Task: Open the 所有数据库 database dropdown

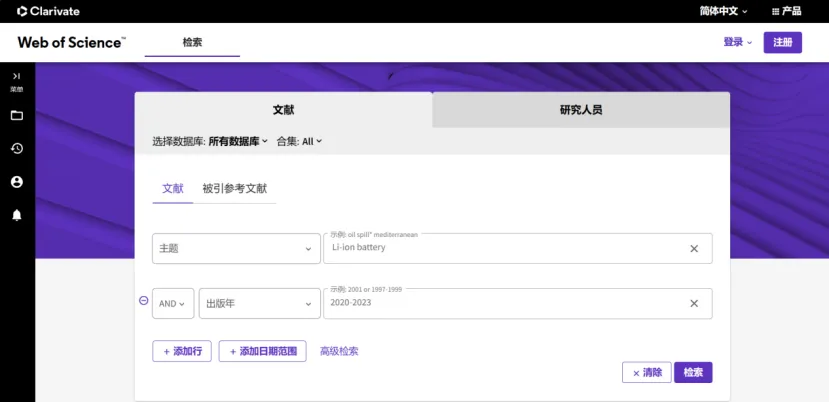Action: 238,141
